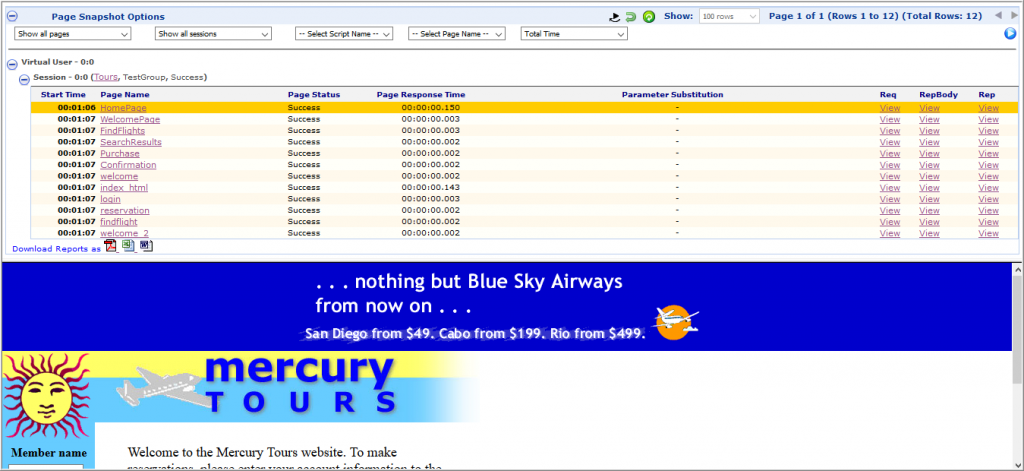This screenshot has width=1024, height=471.
Task: Open the 'Show all sessions' dropdown
Action: coord(213,34)
